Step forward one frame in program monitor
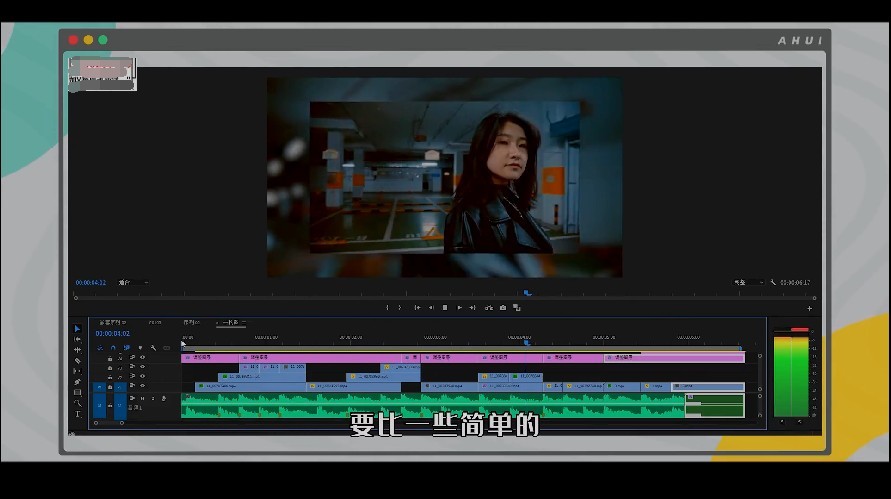 click(x=459, y=307)
